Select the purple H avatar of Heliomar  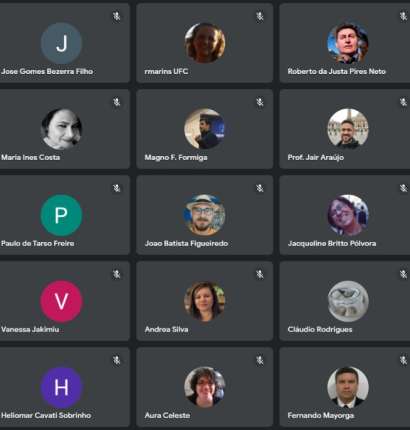pos(61,387)
